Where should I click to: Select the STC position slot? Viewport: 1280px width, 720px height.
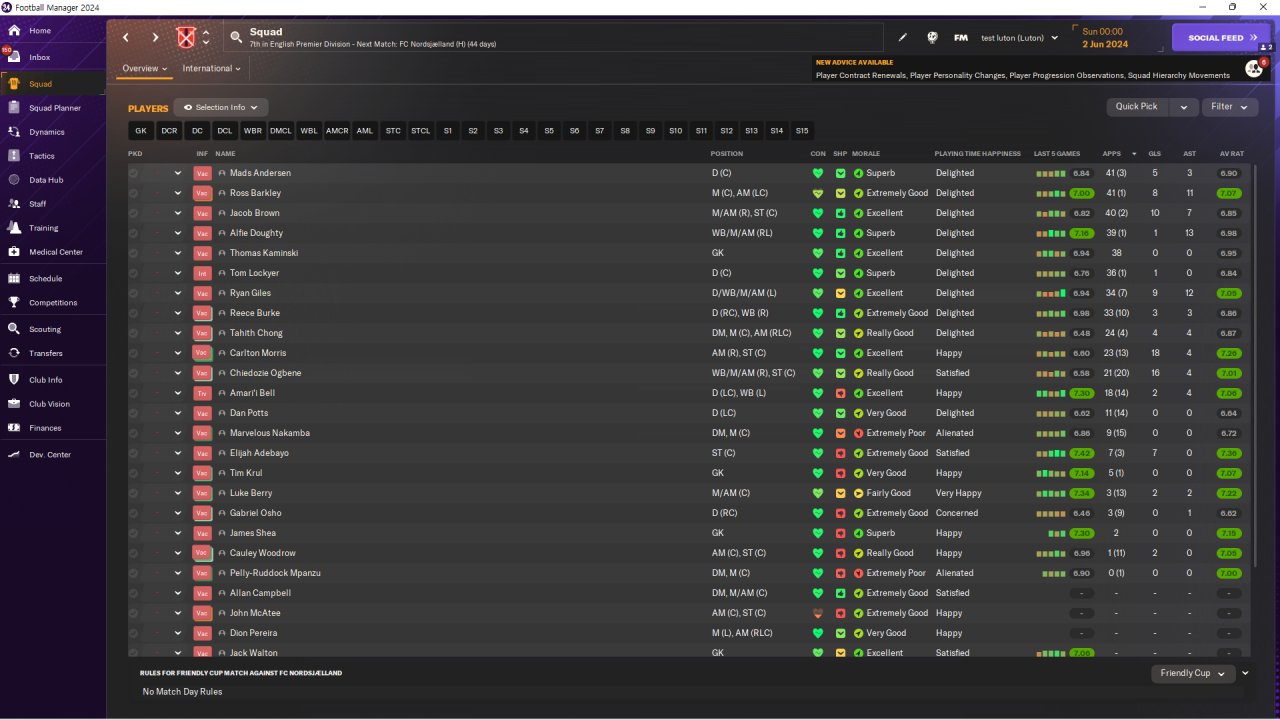click(x=393, y=131)
